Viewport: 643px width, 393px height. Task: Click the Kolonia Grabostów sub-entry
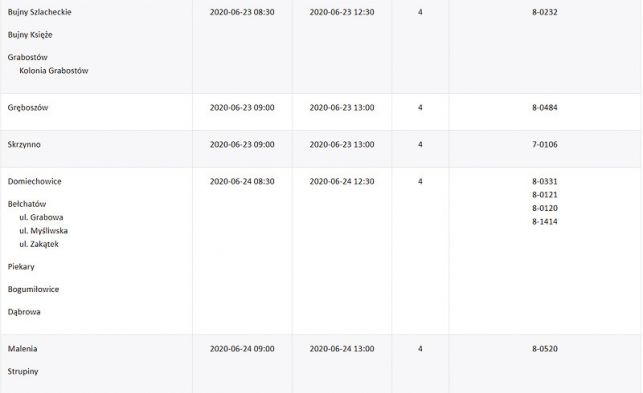pyautogui.click(x=54, y=71)
